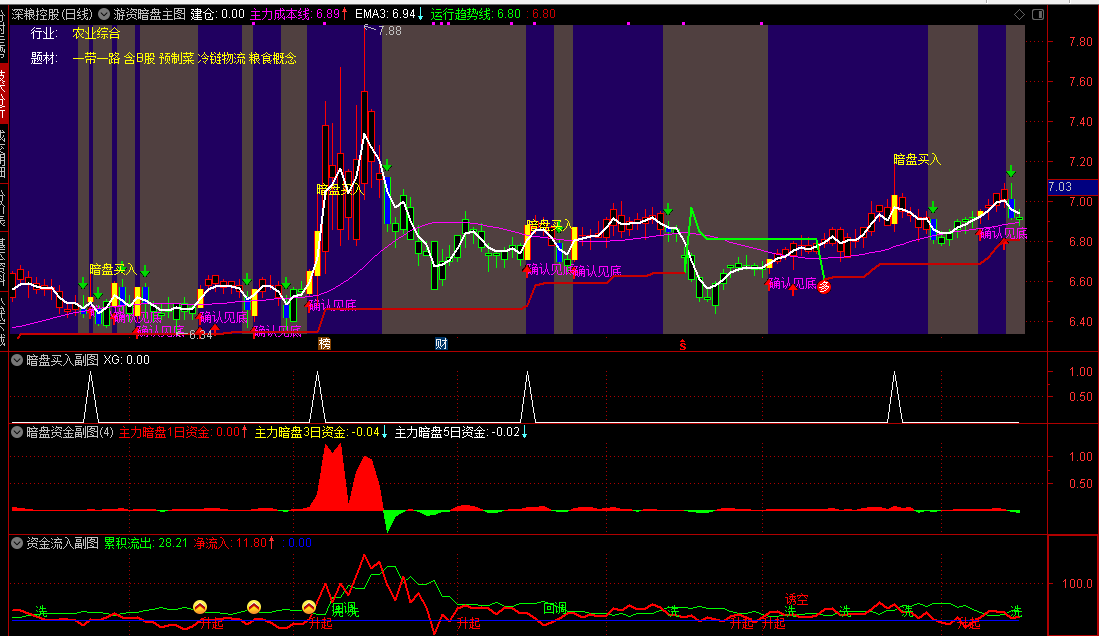Viewport: 1099px width, 636px height.
Task: Expand the 暗盘买入副图 indicator menu arrow
Action: coord(18,360)
